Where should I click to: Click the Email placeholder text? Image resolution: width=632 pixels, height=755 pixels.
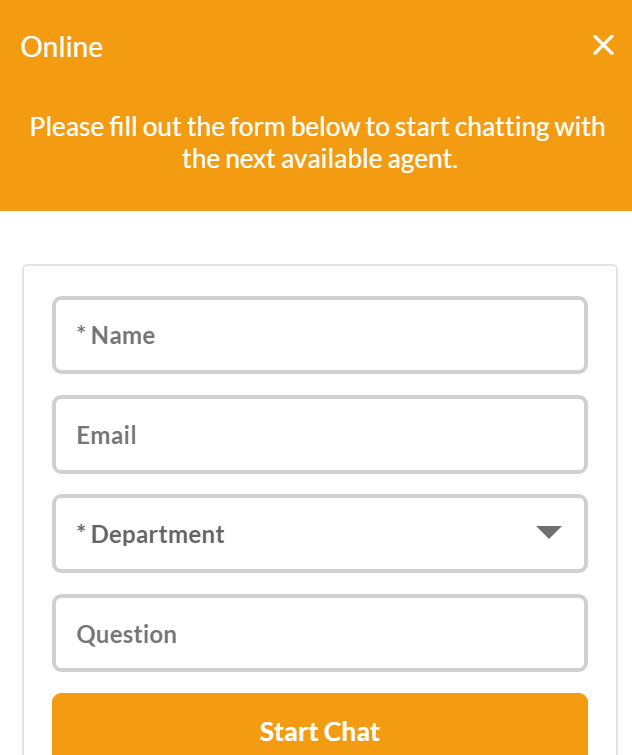click(106, 435)
